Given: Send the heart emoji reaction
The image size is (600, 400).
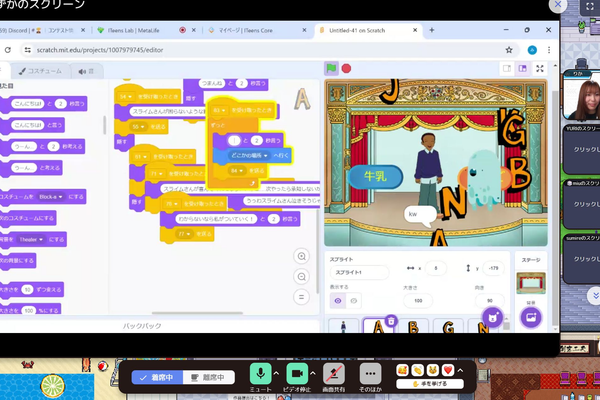Looking at the screenshot, I should (448, 370).
